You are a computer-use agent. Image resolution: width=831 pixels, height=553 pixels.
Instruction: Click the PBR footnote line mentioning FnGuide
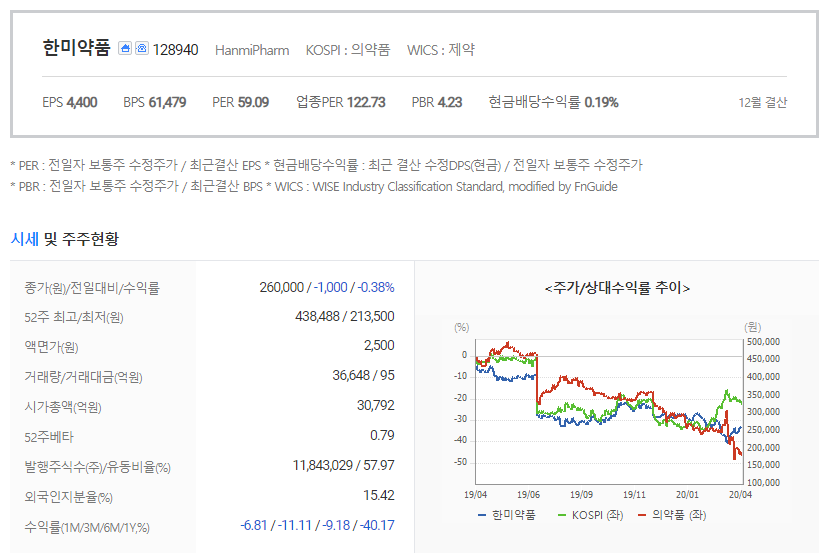point(314,187)
